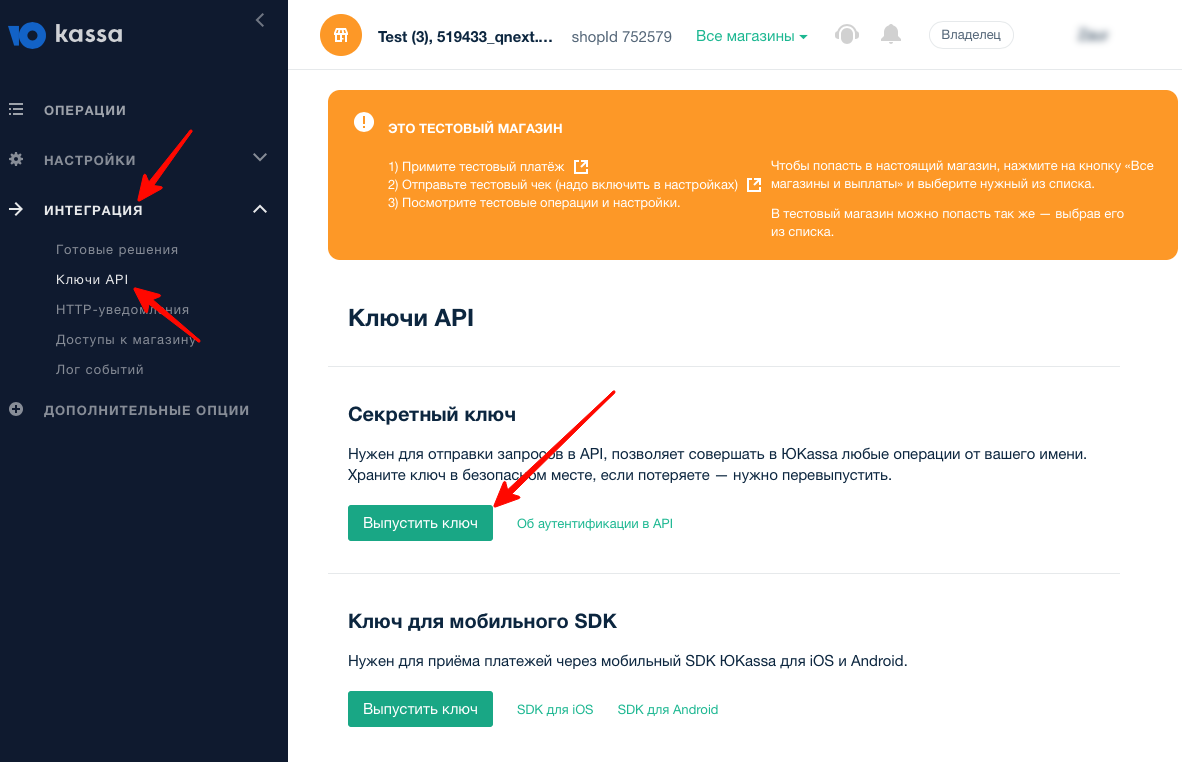Viewport: 1182px width, 762px height.
Task: Click Отправьте тестовый чек step text
Action: tap(563, 185)
